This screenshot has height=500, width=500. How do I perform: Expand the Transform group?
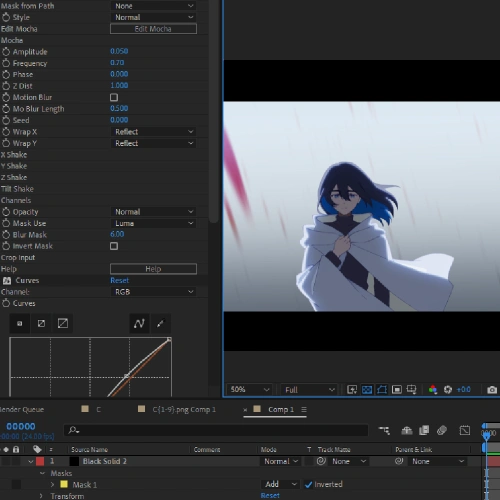coord(41,496)
